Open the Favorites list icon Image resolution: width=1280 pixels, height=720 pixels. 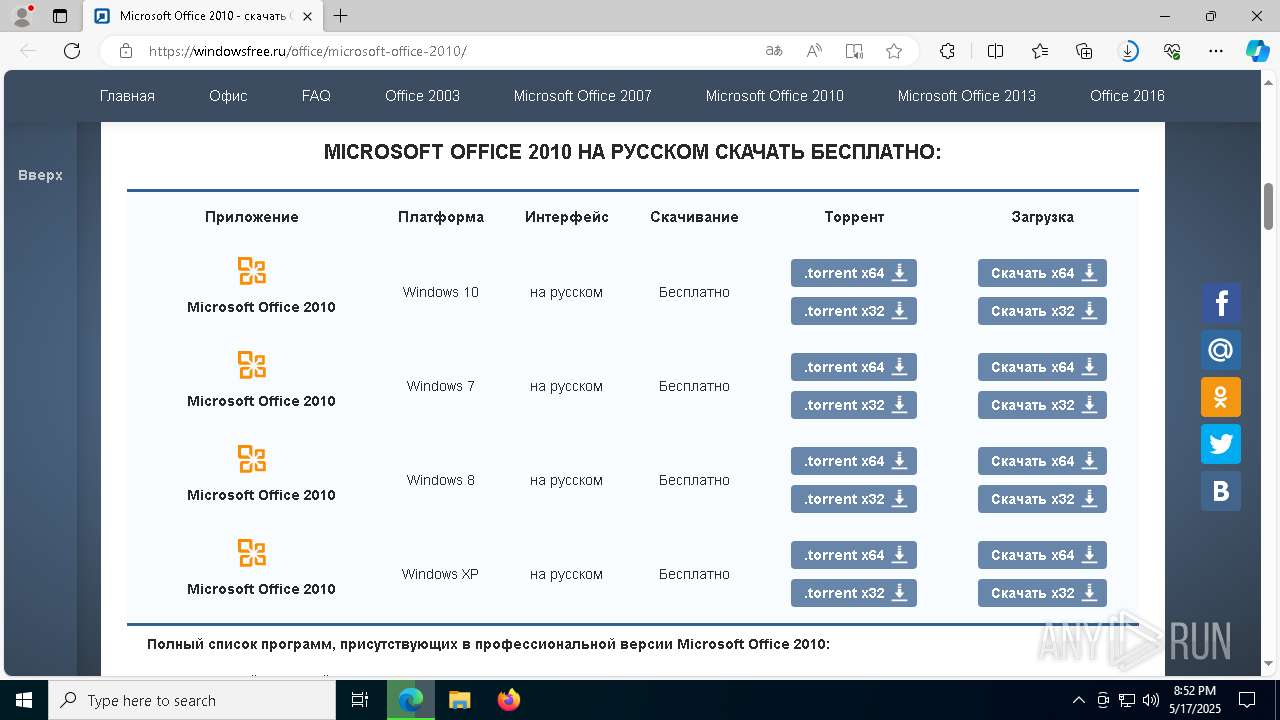click(x=1040, y=51)
